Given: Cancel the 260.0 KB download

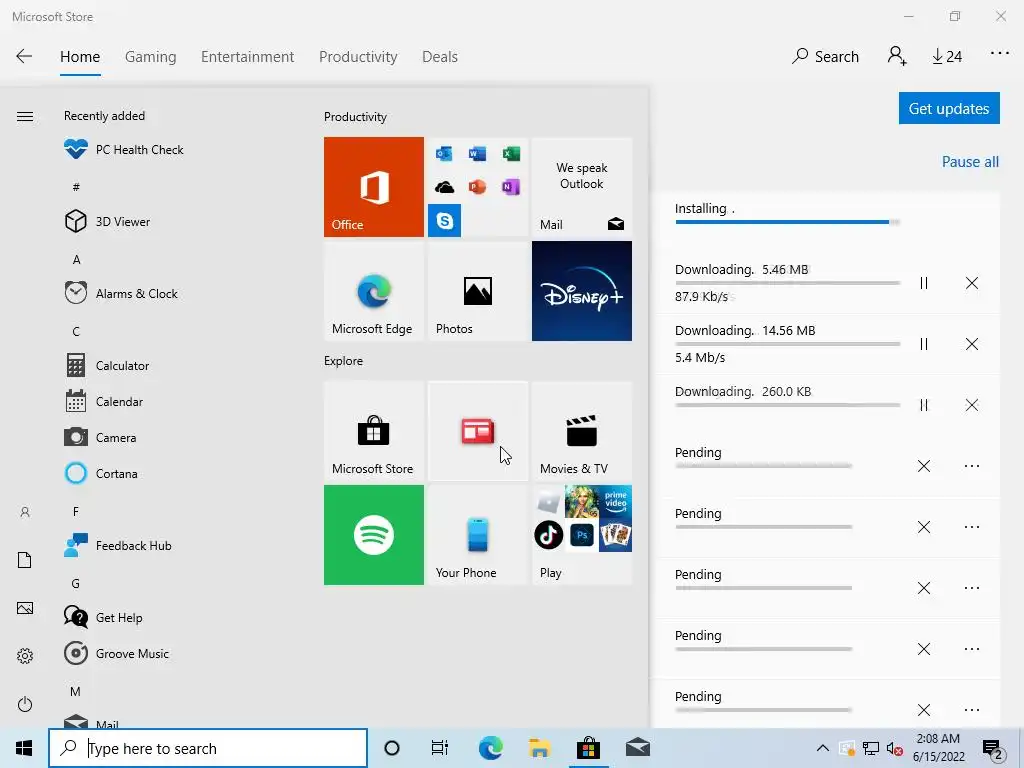Looking at the screenshot, I should 972,405.
